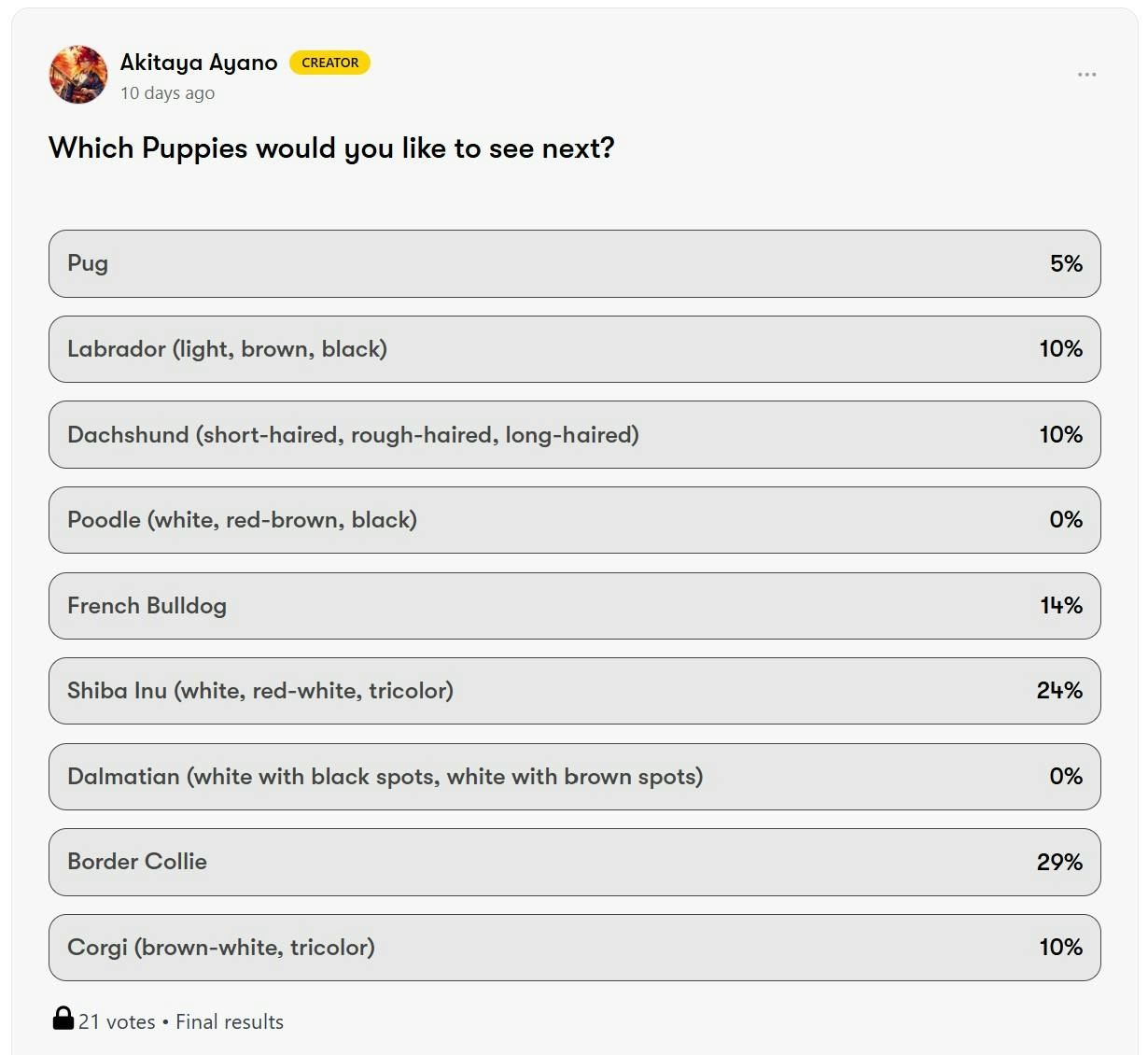Click the 29% result for Border Collie
Viewport: 1148px width, 1055px height.
[1059, 862]
